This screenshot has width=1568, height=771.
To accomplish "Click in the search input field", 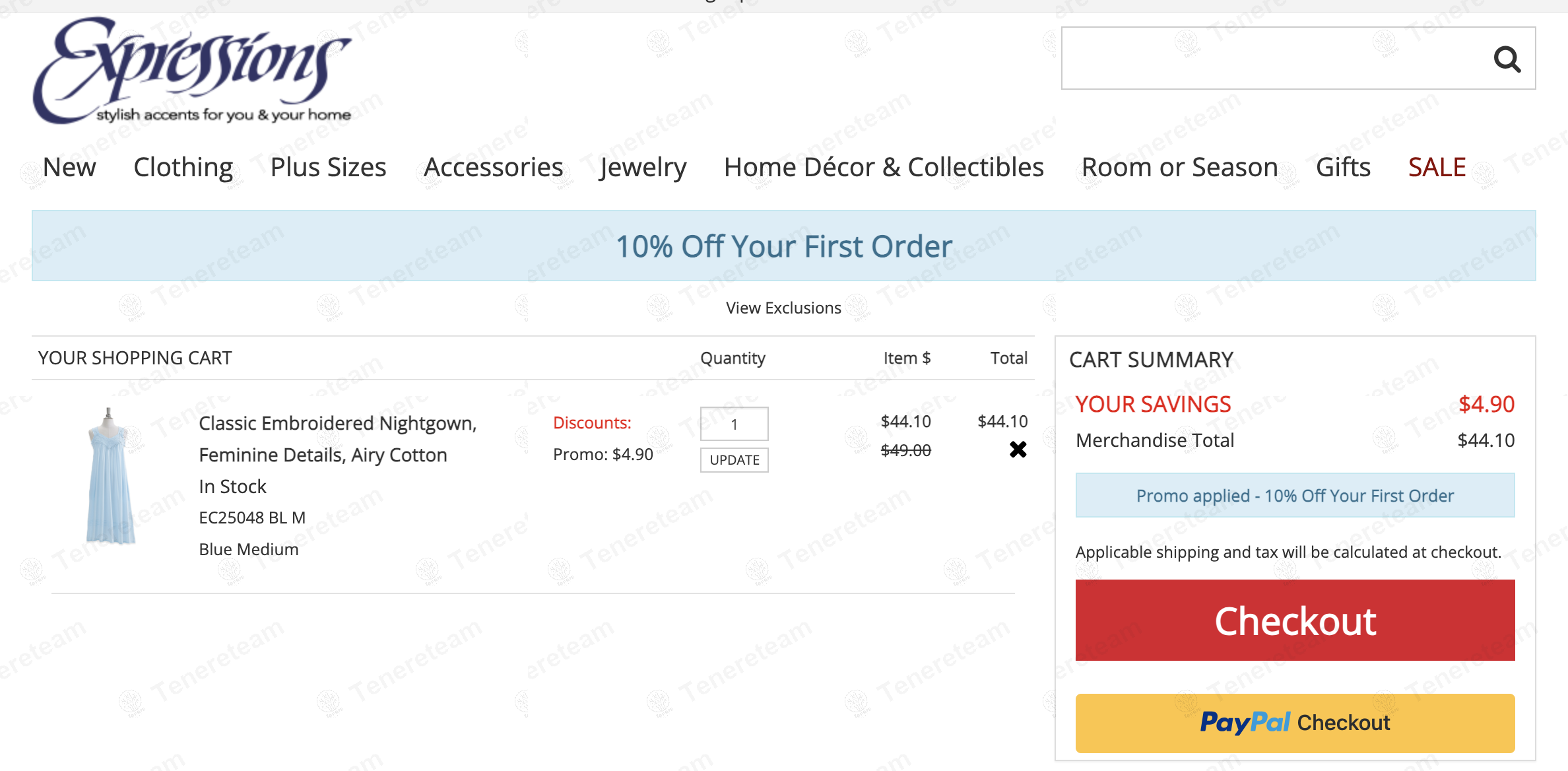I will click(1274, 58).
